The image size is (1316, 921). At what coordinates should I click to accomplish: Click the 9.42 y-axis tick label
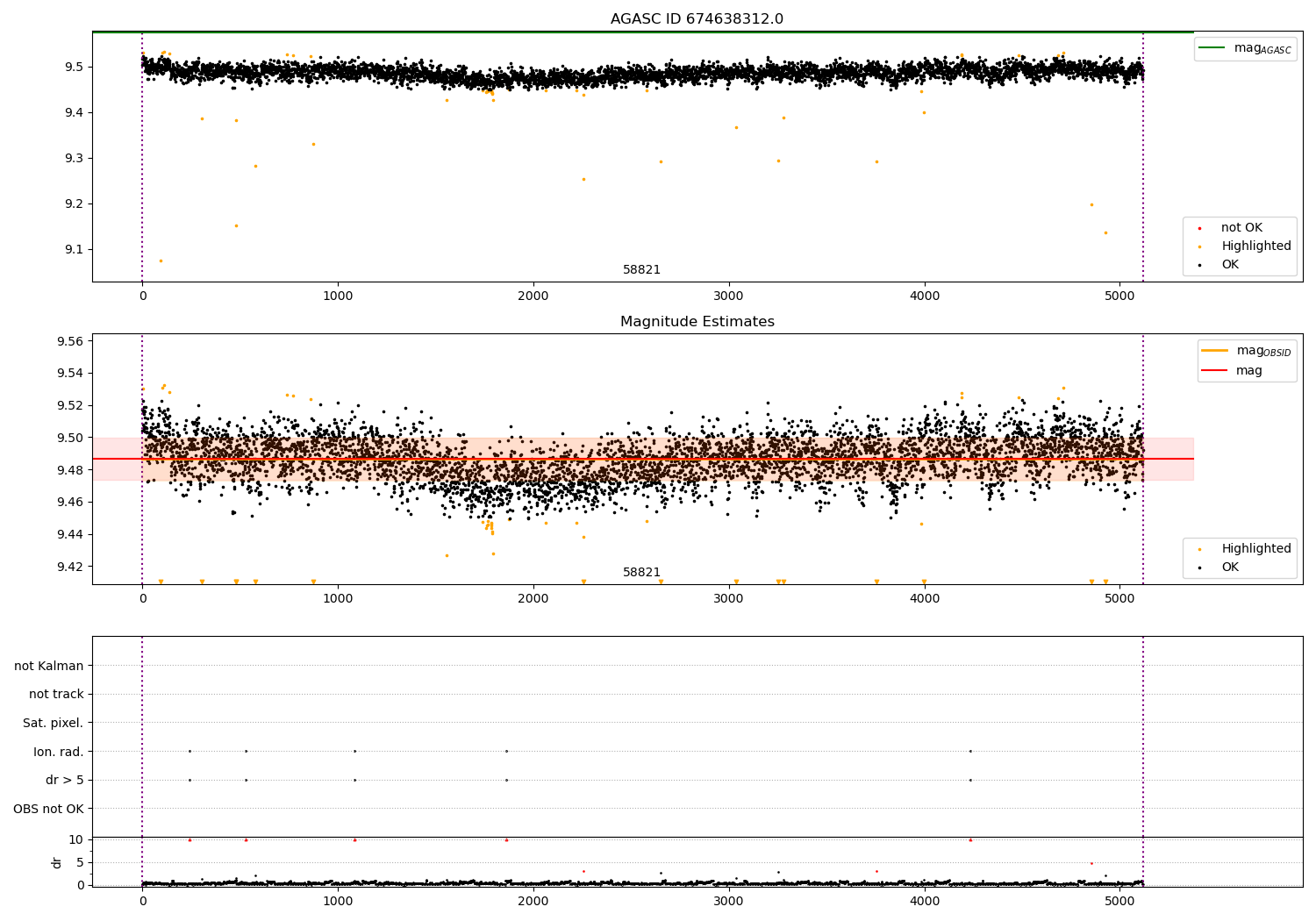coord(69,567)
